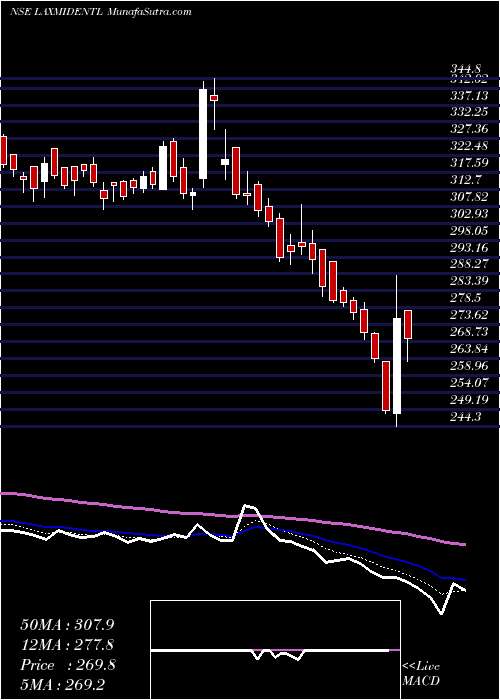Click the <<Live MACD label

point(421,674)
